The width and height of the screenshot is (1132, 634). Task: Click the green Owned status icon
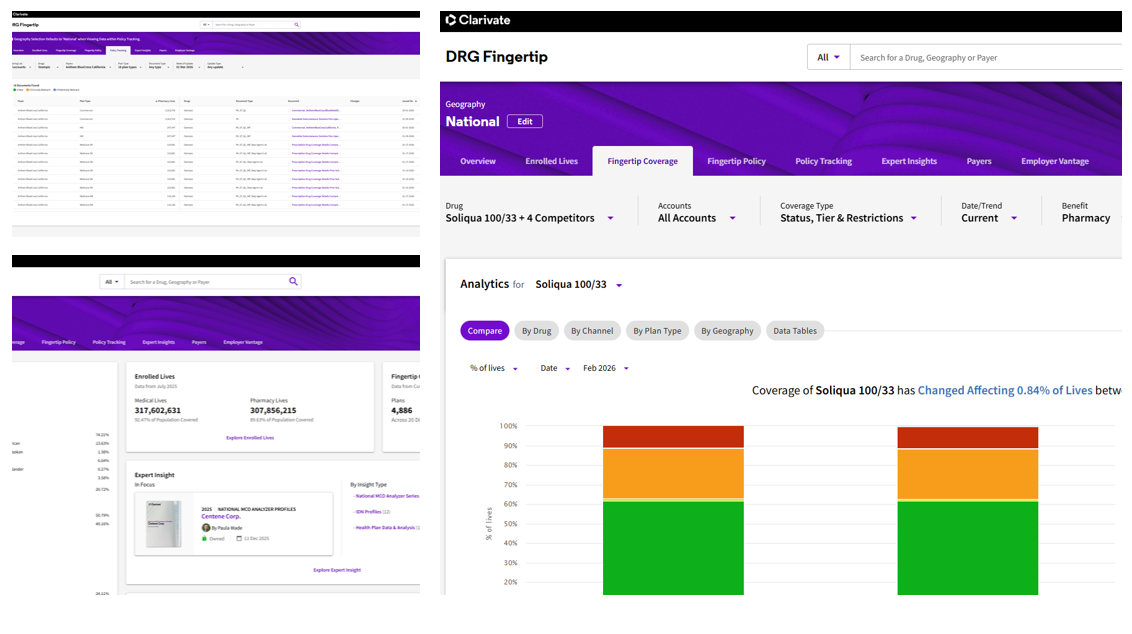pyautogui.click(x=206, y=538)
